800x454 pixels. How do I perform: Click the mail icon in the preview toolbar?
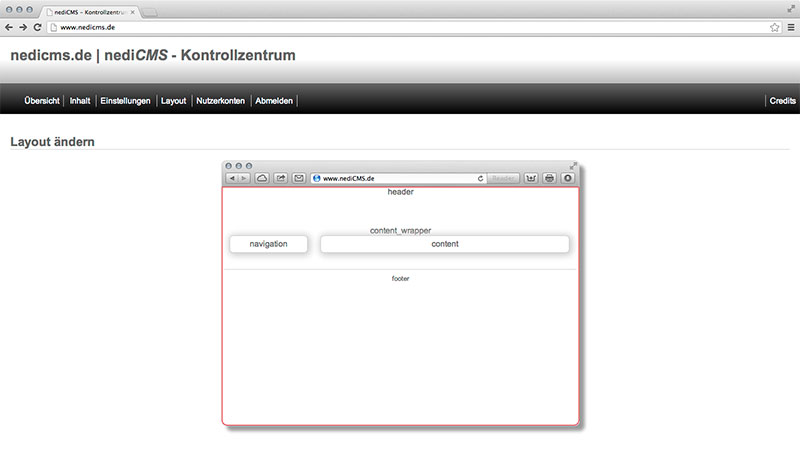[x=299, y=178]
